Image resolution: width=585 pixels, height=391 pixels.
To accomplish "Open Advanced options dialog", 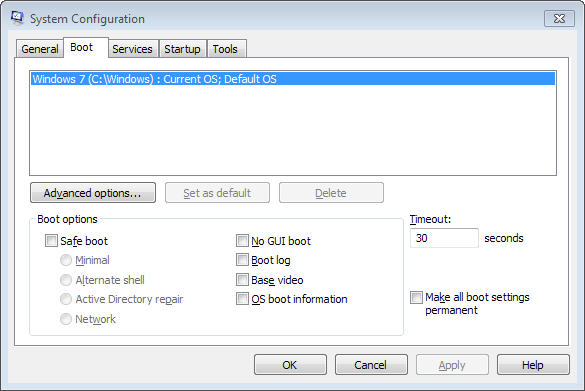I will [93, 193].
